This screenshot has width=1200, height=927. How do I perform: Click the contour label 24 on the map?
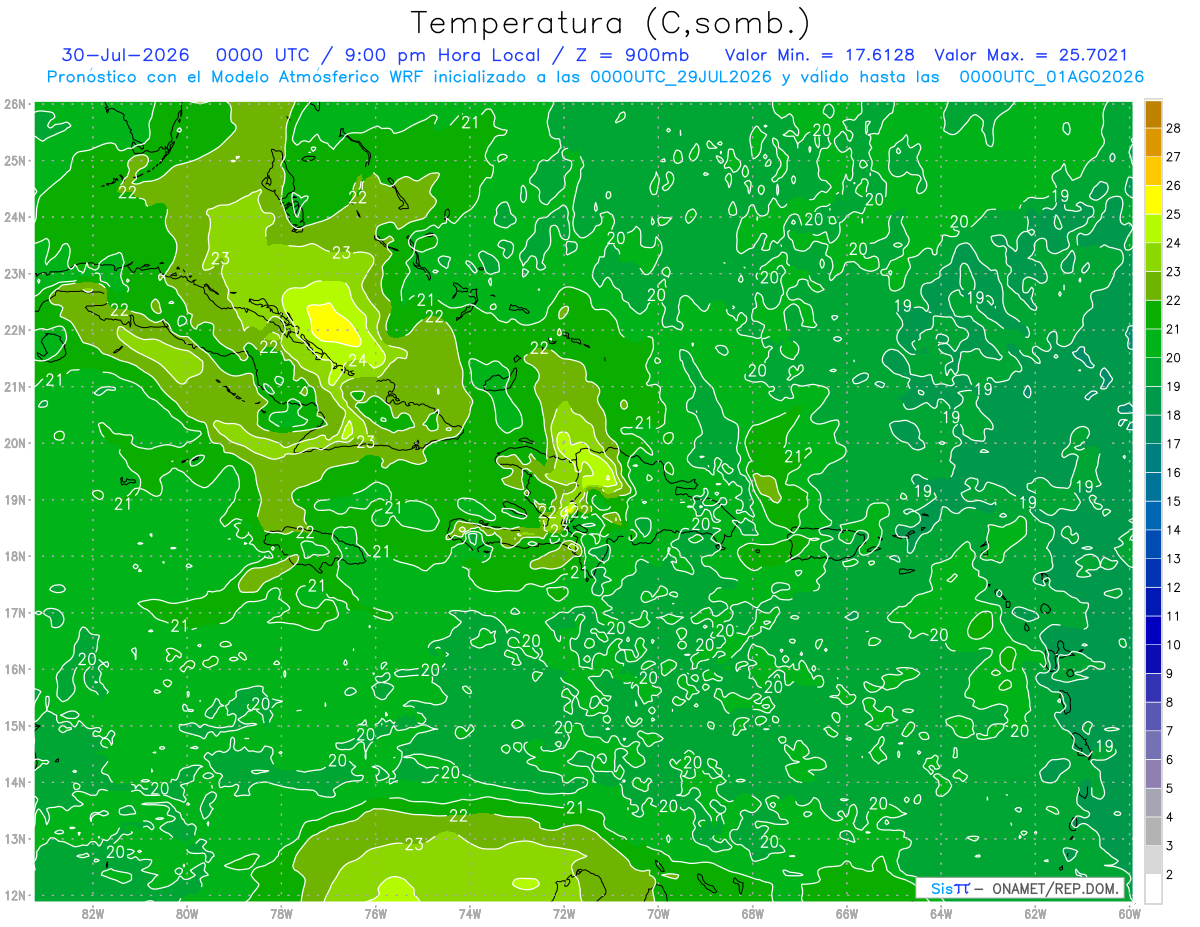pyautogui.click(x=357, y=360)
